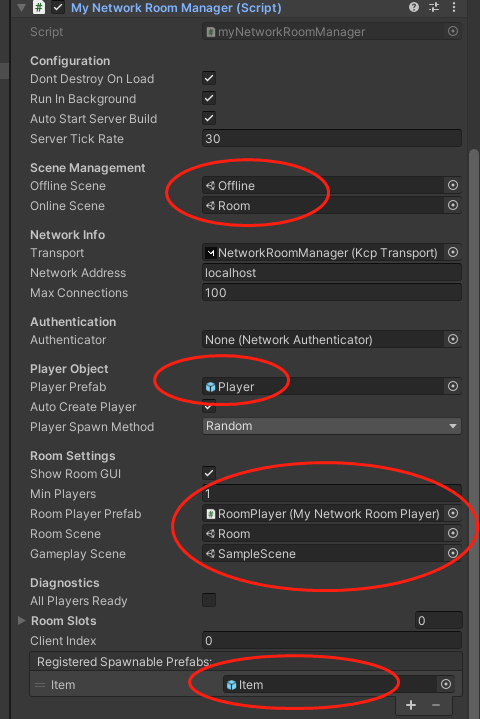Open object picker for Offline Scene

coord(453,185)
